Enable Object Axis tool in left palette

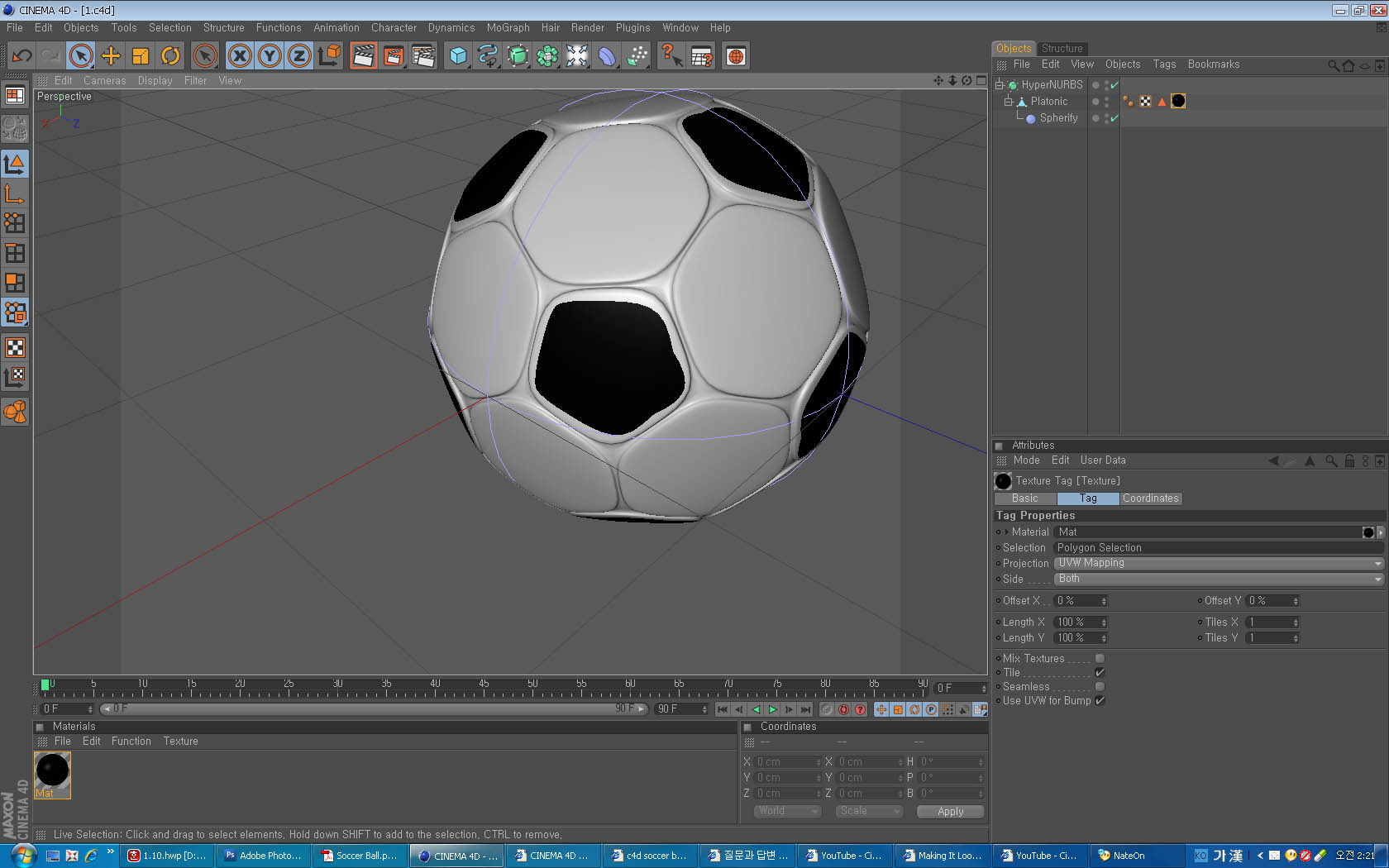point(15,193)
